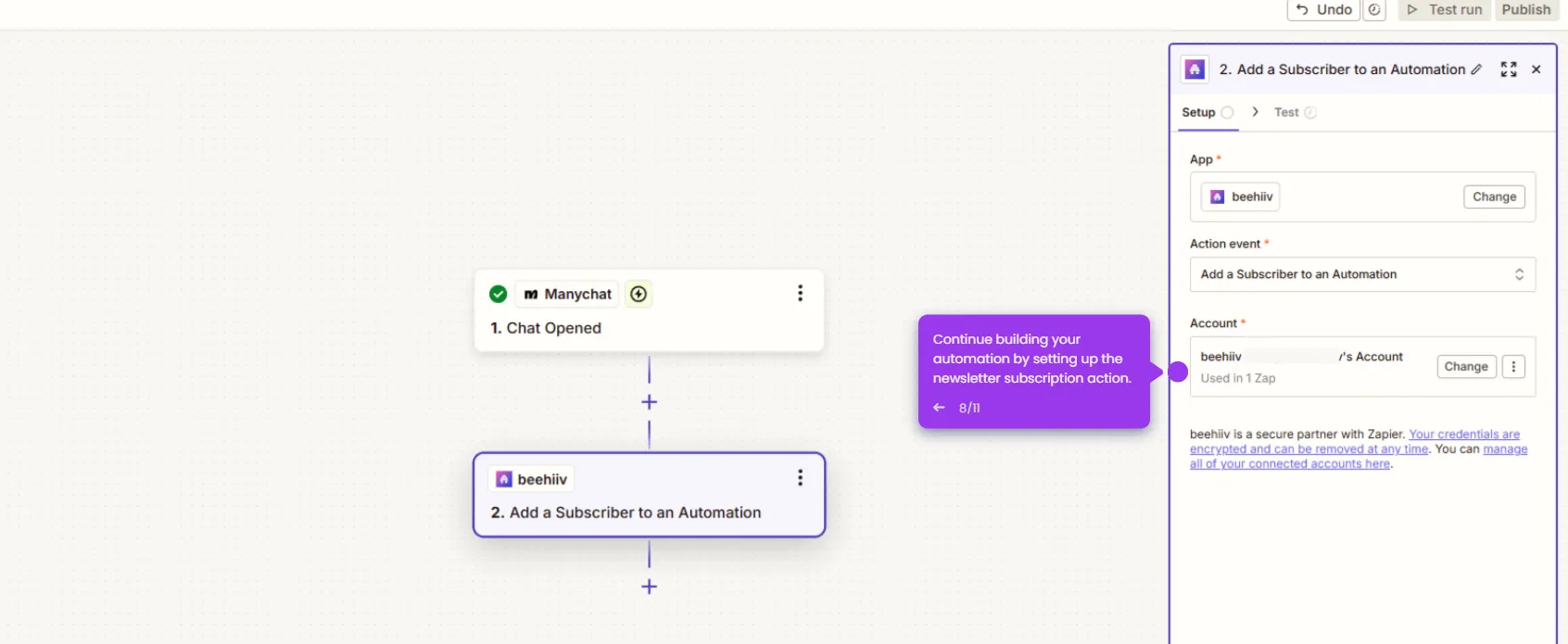
Task: Switch to the Setup tab
Action: click(x=1208, y=112)
